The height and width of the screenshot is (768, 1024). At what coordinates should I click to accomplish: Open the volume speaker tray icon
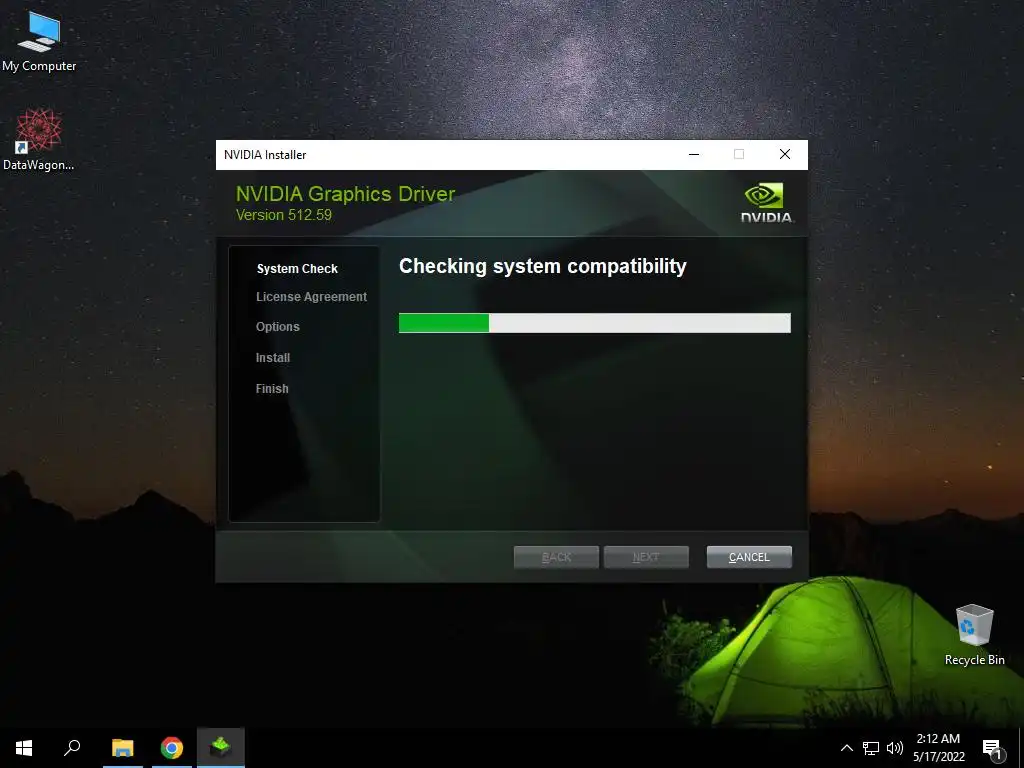click(895, 748)
